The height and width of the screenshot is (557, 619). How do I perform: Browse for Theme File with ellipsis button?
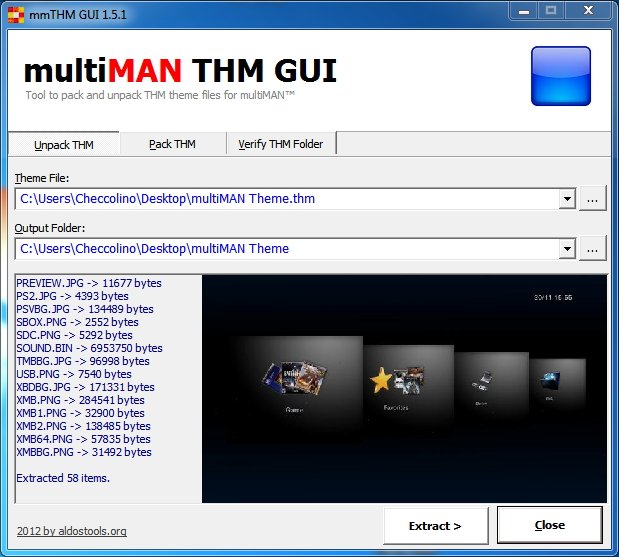(x=593, y=199)
